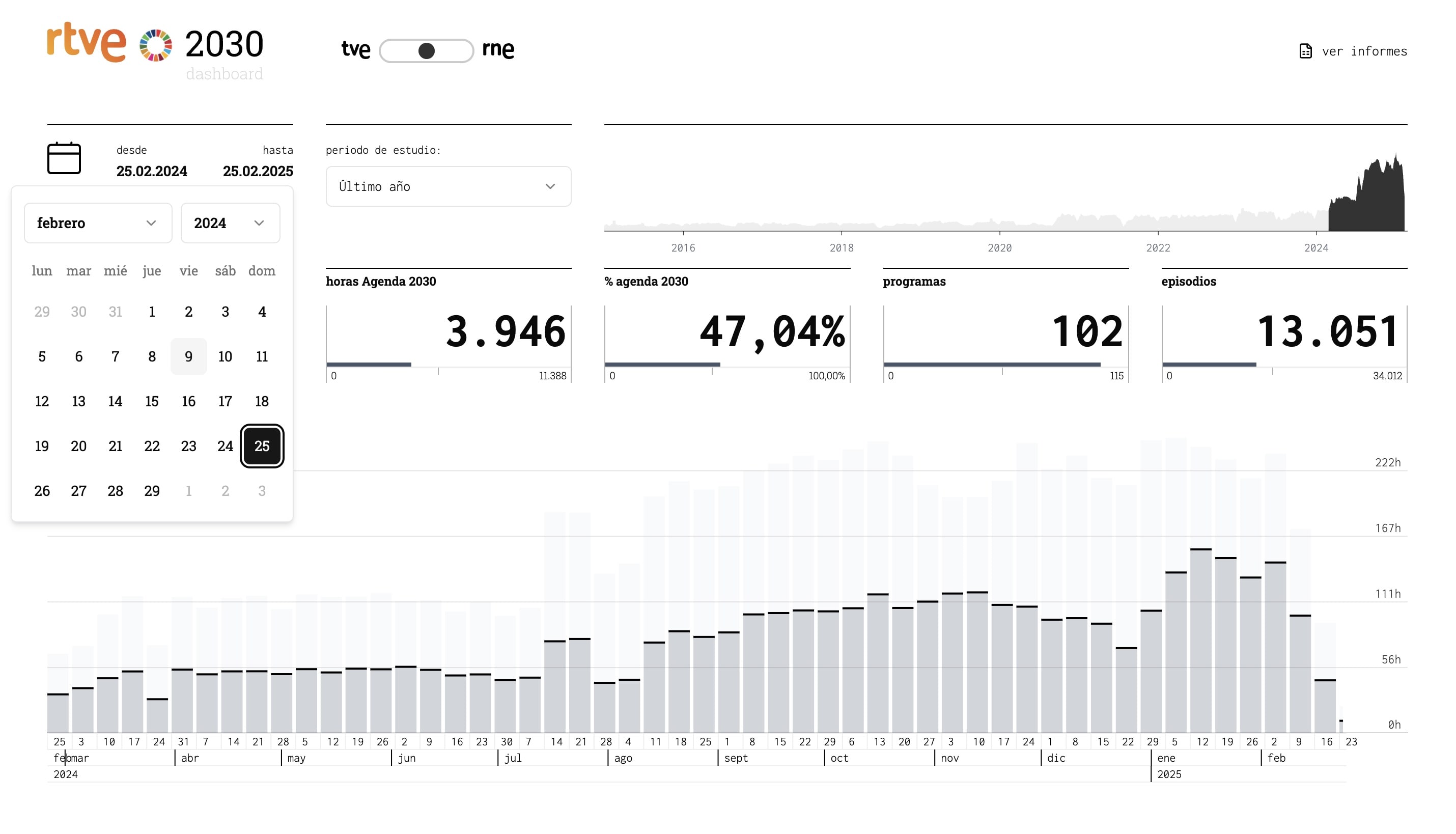Click the tallest bar labeled 12 in ene
Screen dimensions: 1456x834
tap(1200, 641)
